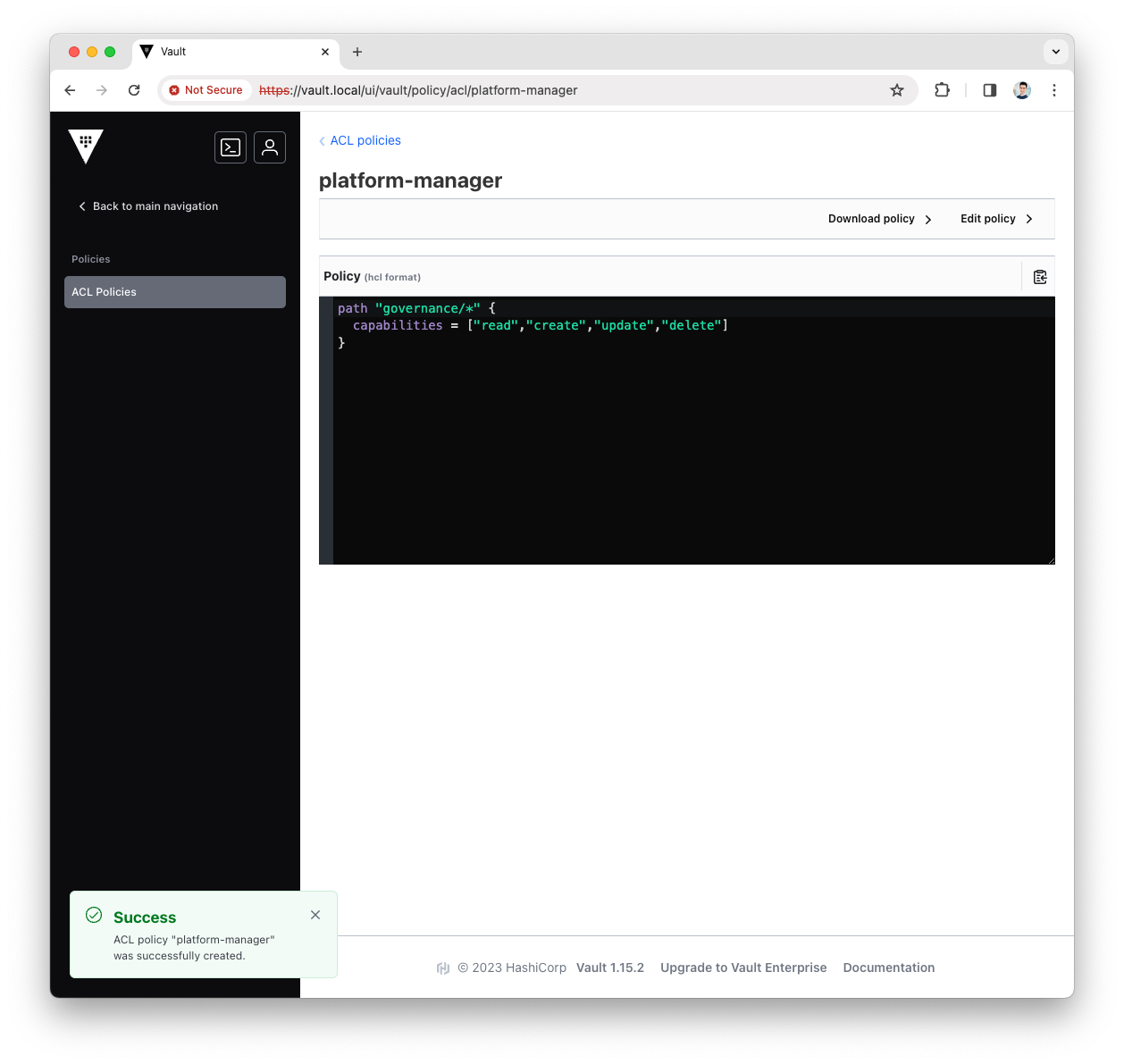Click the HashiCorp logo in the footer
Image resolution: width=1124 pixels, height=1064 pixels.
(443, 968)
